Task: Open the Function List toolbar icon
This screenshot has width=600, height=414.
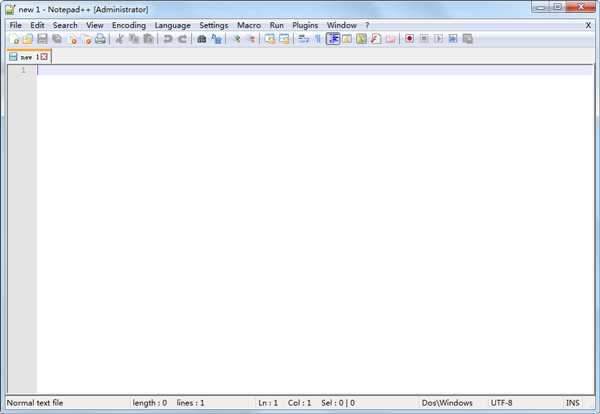Action: (x=376, y=39)
